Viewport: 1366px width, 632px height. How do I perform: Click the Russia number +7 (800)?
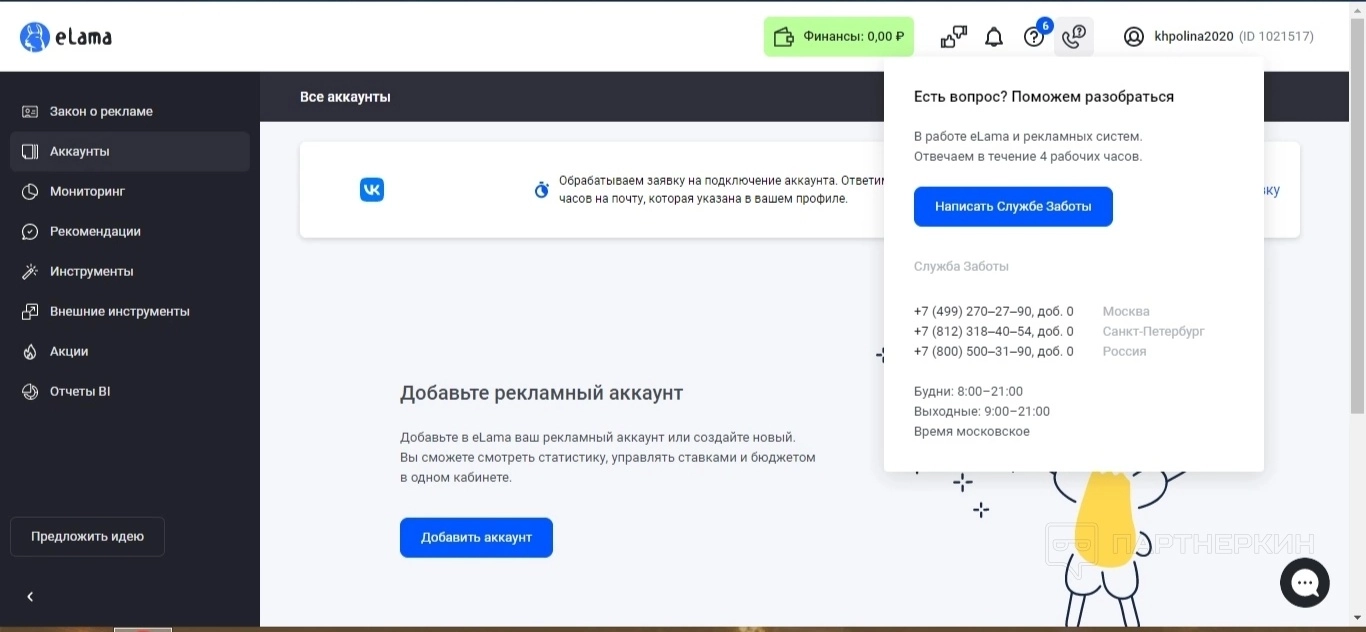(x=994, y=352)
